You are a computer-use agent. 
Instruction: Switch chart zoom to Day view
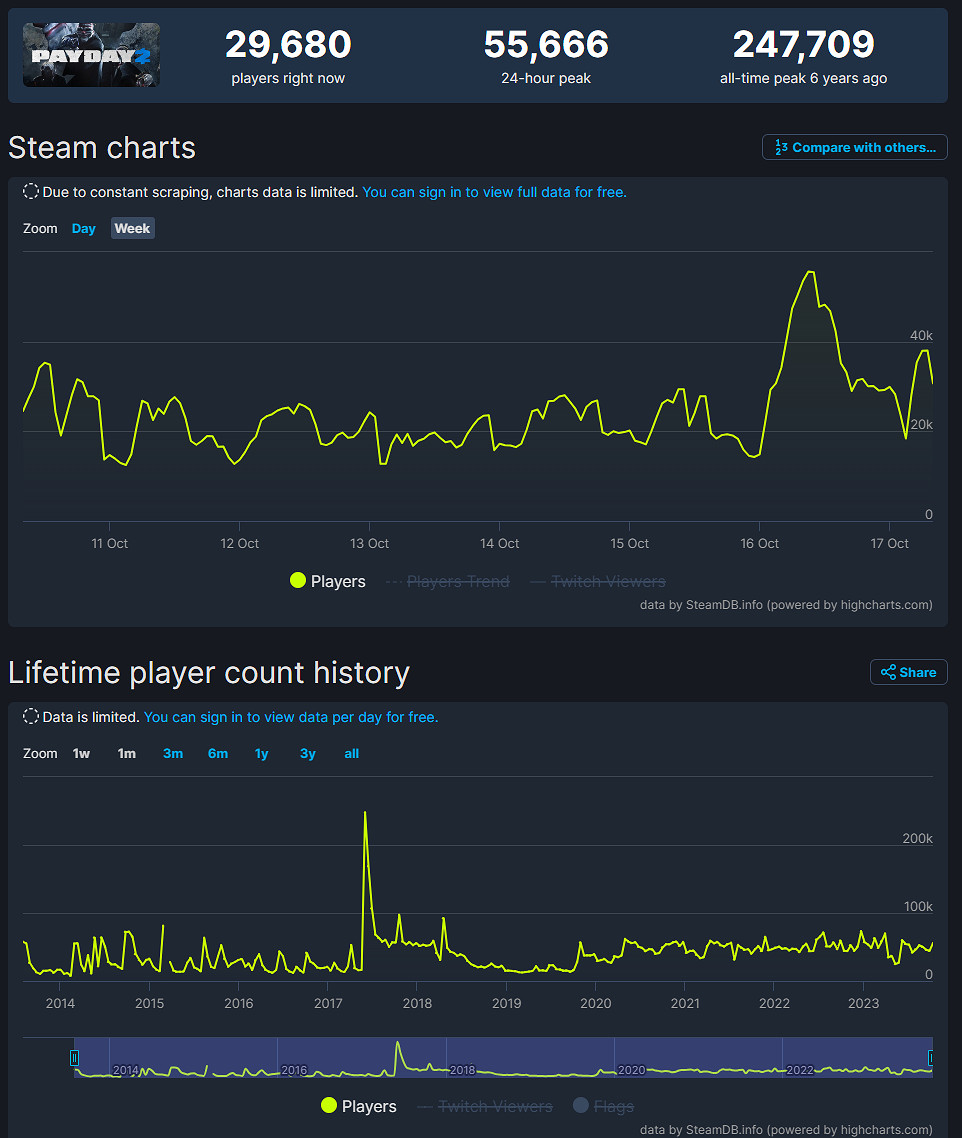(x=83, y=228)
